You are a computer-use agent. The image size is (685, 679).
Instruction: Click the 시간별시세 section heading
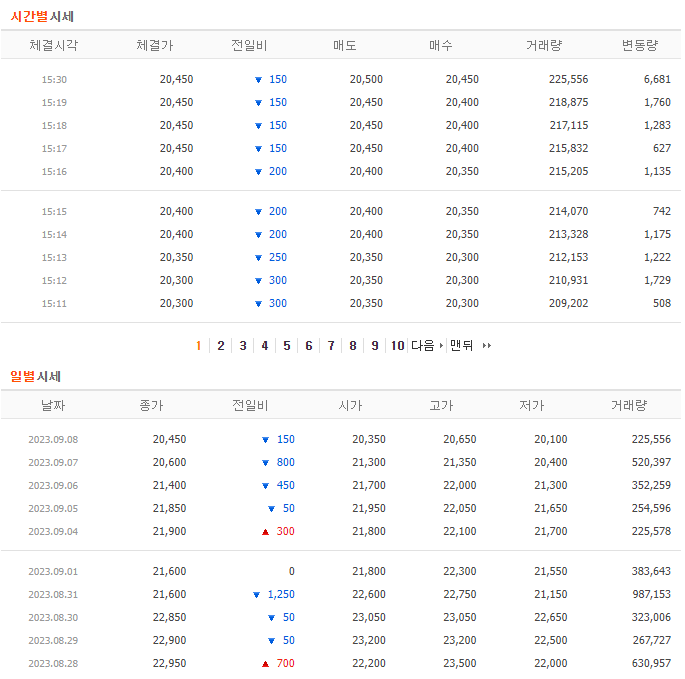coord(42,17)
